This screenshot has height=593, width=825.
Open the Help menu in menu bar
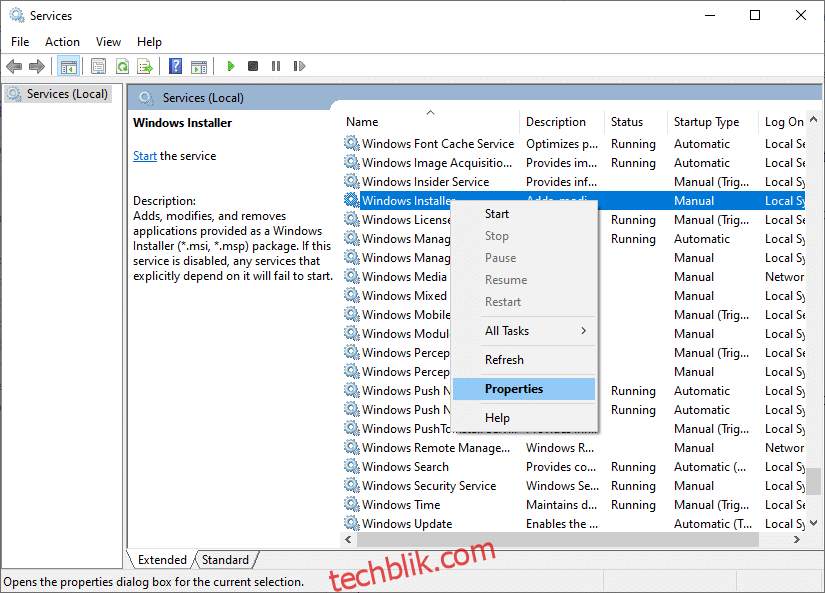coord(149,42)
